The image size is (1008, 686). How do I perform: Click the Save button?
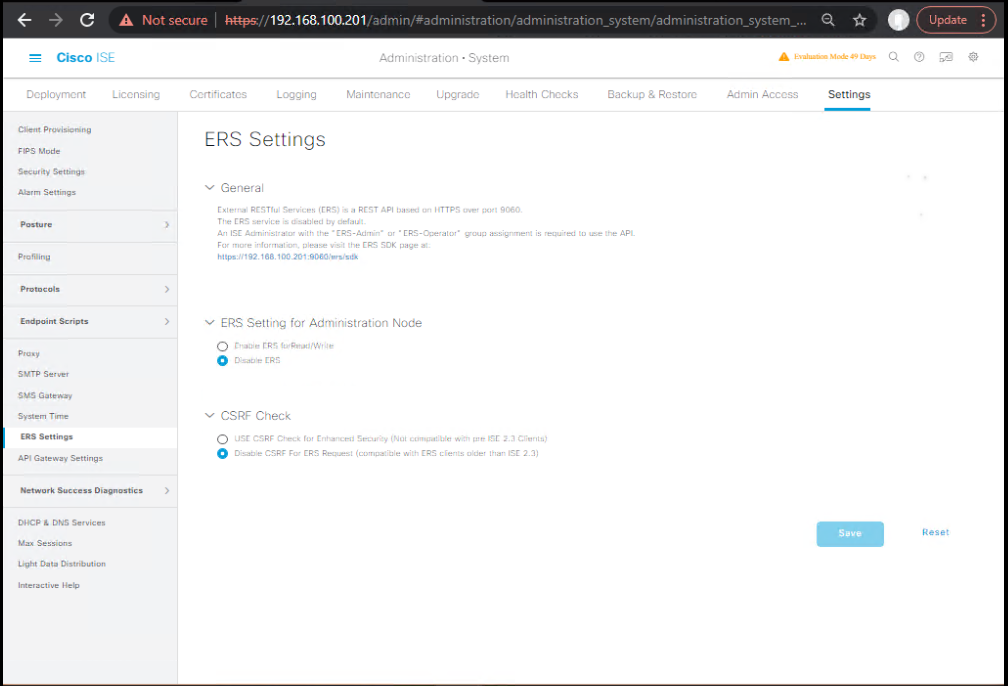850,534
